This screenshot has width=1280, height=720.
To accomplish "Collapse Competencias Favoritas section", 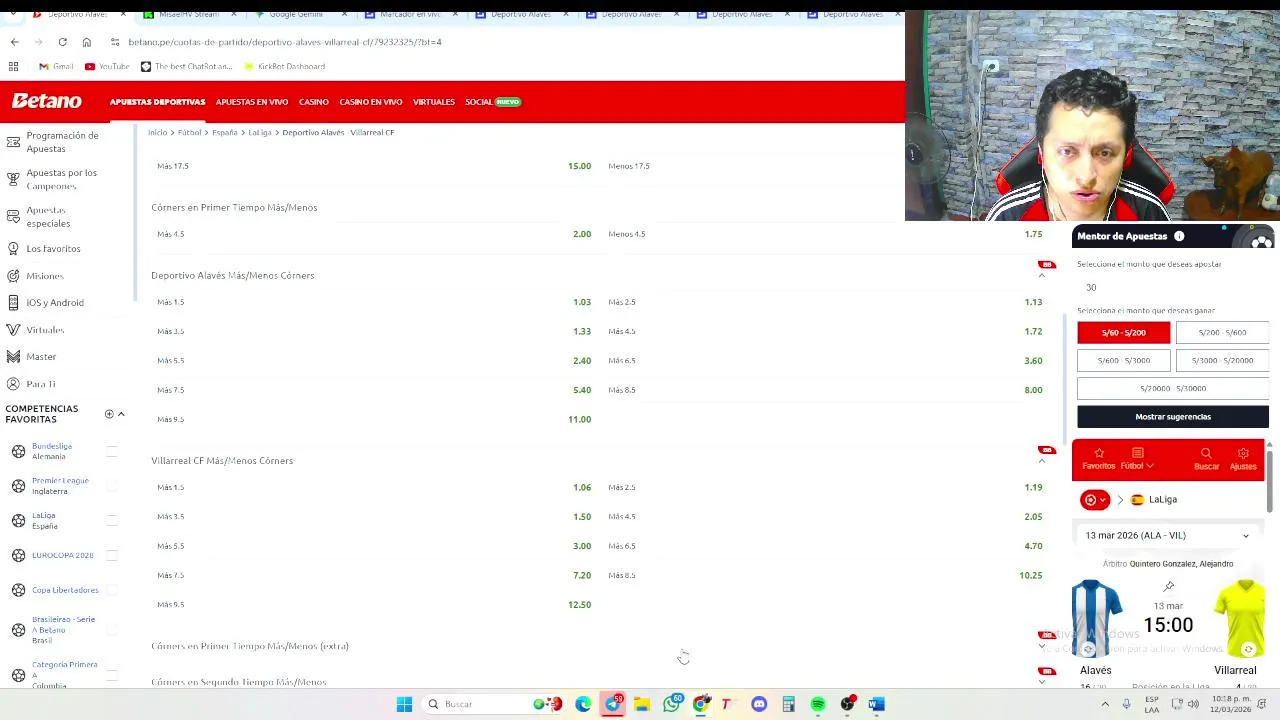I will [121, 414].
